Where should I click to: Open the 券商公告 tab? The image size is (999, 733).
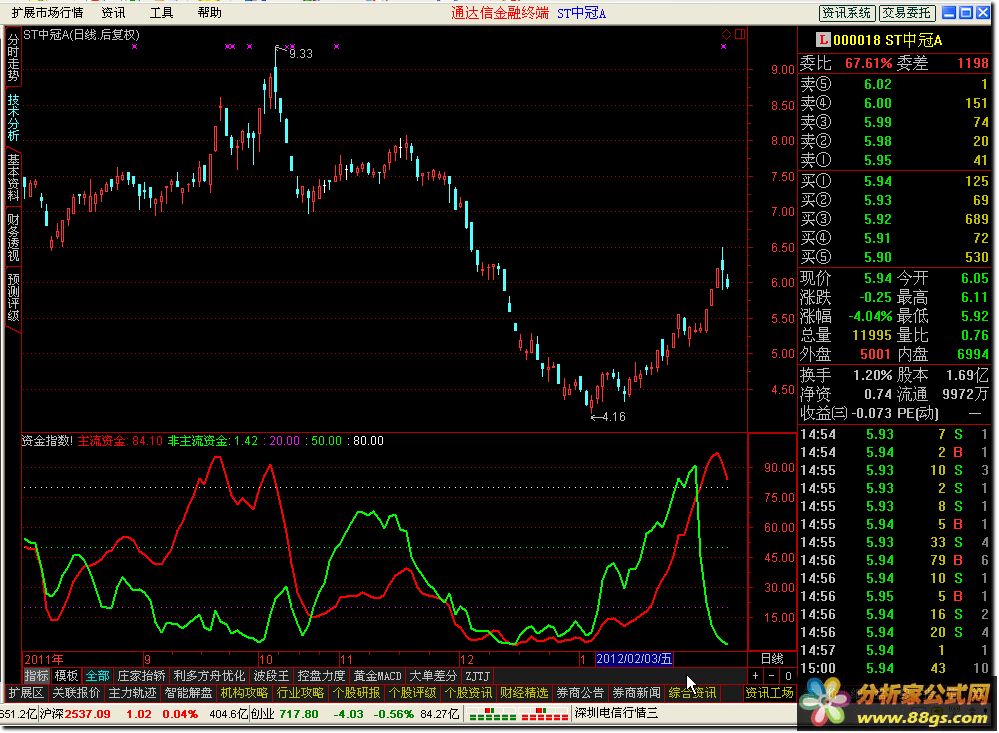coord(580,693)
